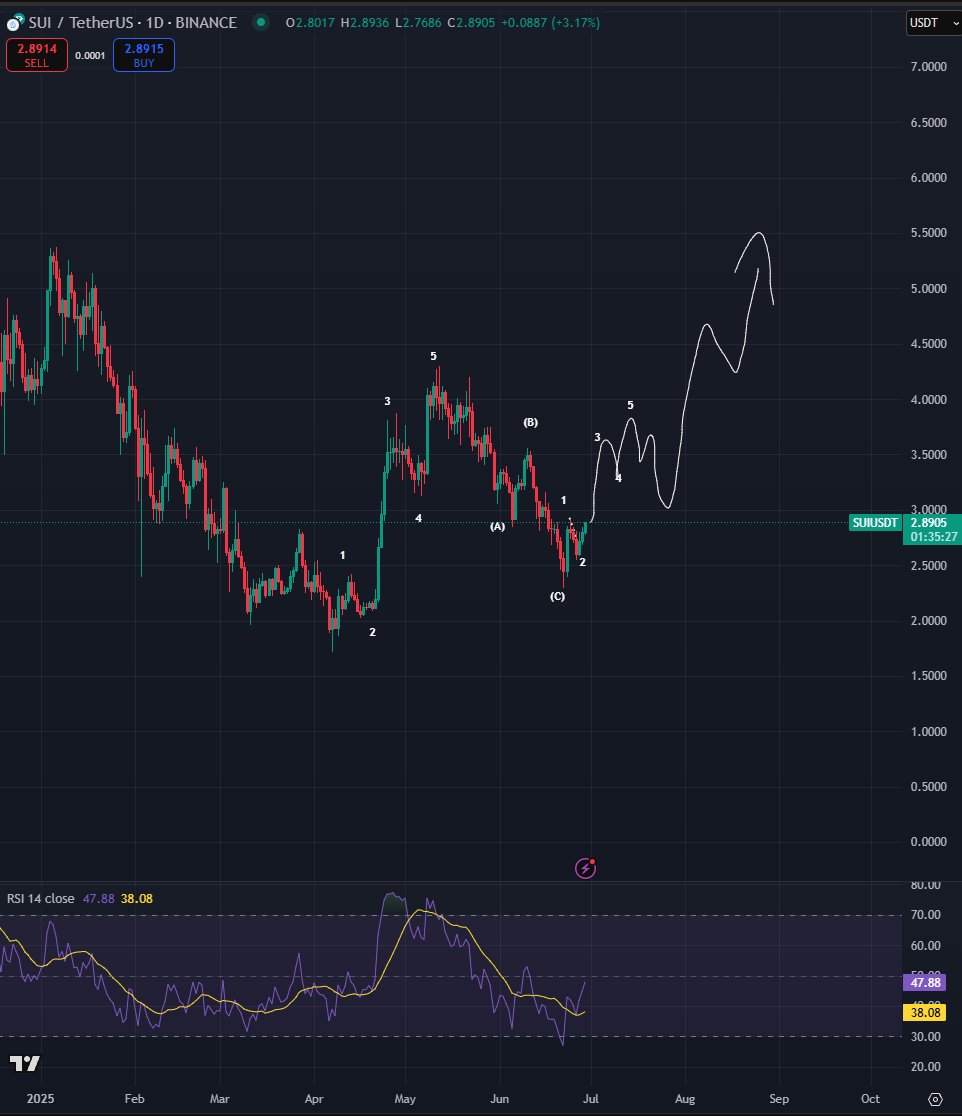Click the 0.0001 spread value
Screen dimensions: 962x1116
91,55
